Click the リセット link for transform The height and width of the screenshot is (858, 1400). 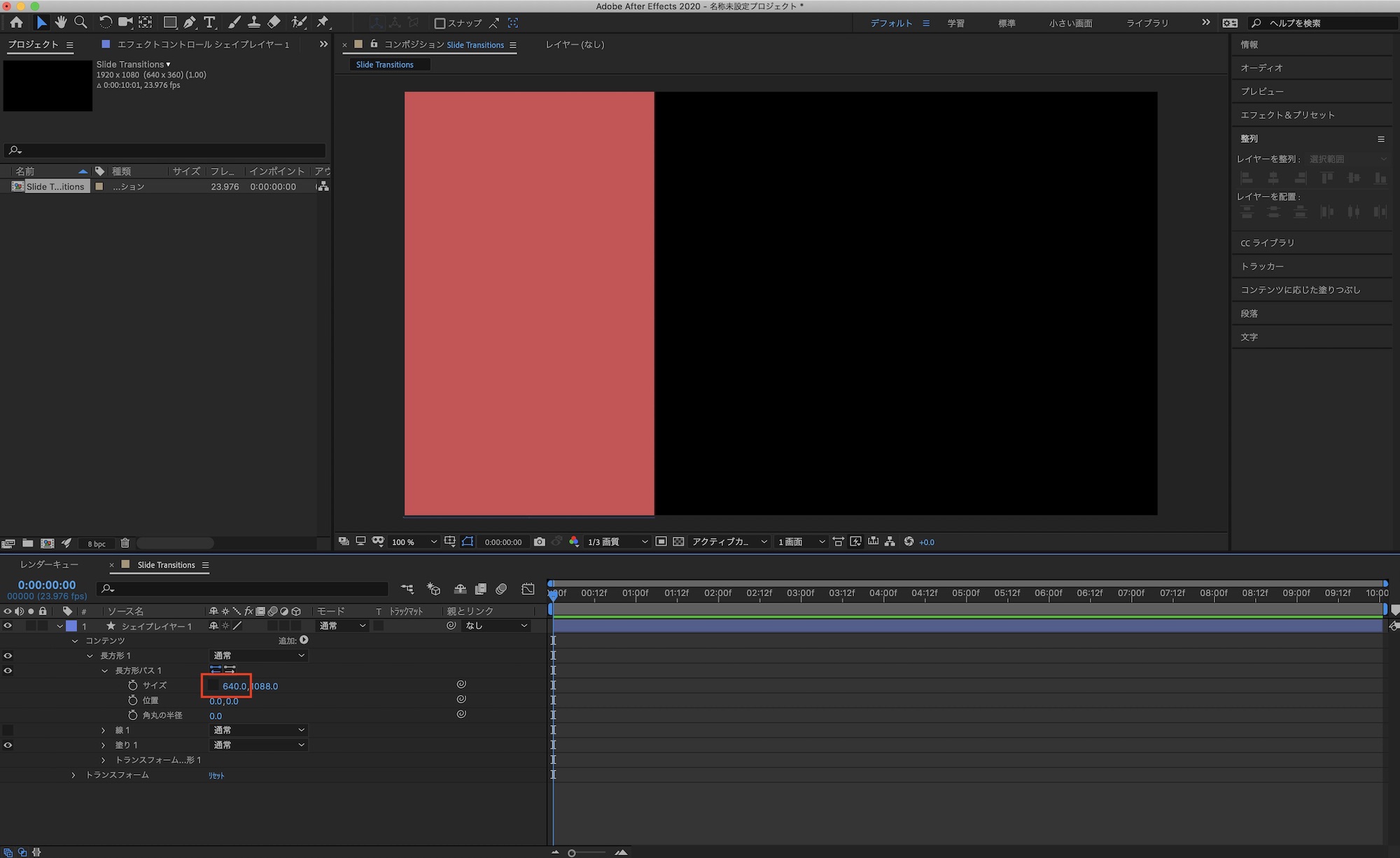click(216, 775)
